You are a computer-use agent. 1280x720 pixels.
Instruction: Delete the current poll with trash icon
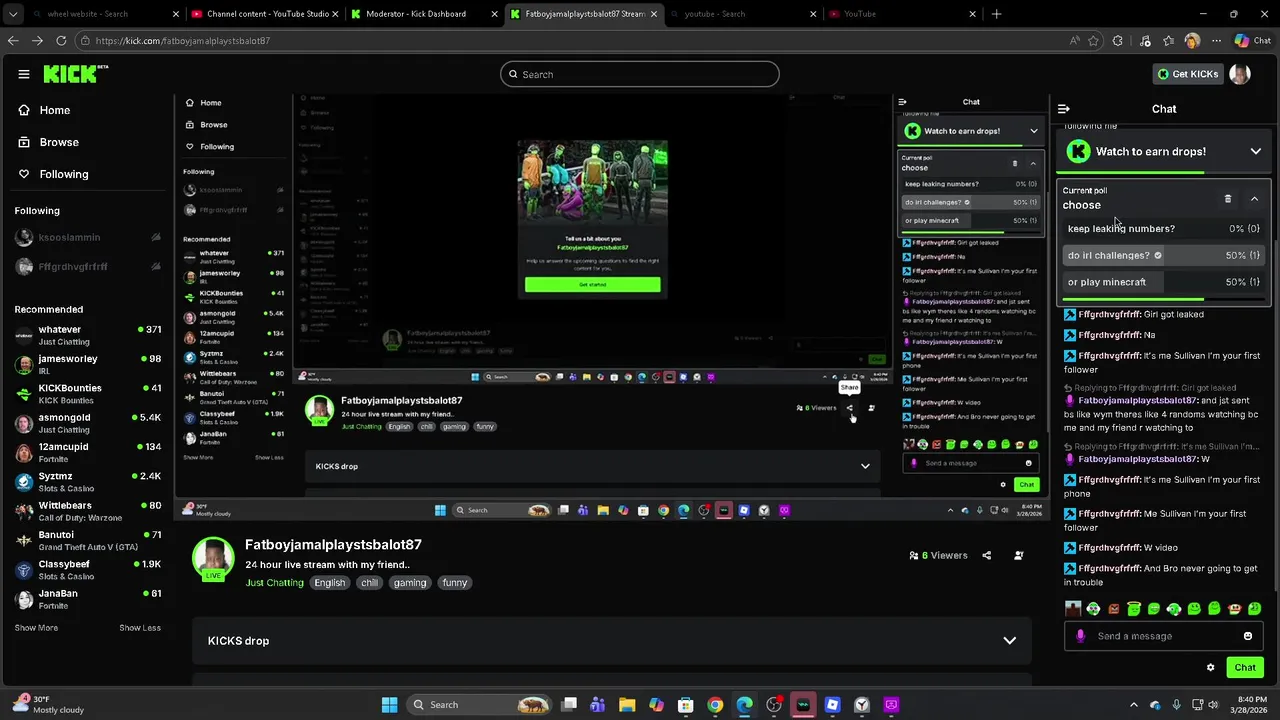(1228, 199)
